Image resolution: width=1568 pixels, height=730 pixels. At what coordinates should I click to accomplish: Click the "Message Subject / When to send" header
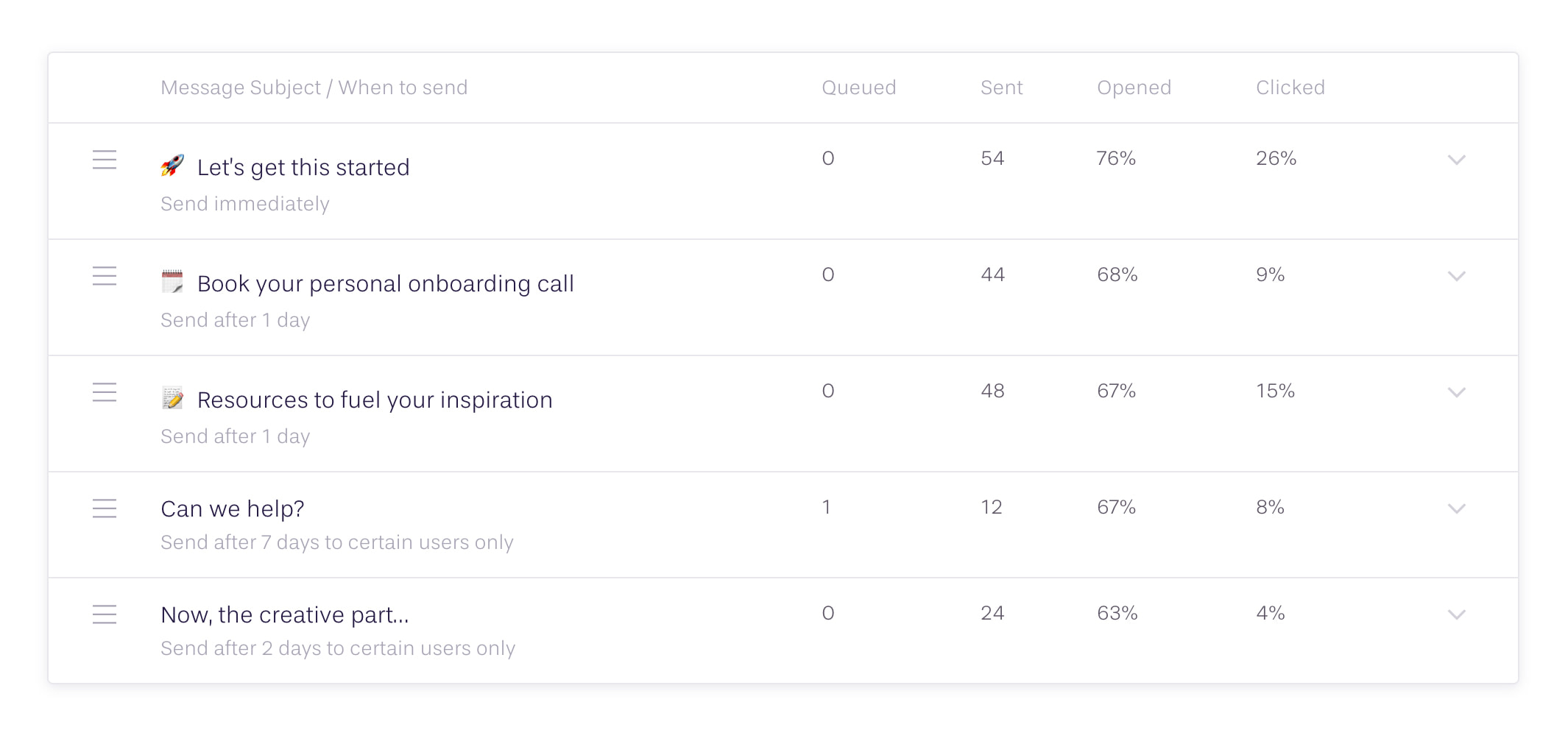(x=314, y=87)
